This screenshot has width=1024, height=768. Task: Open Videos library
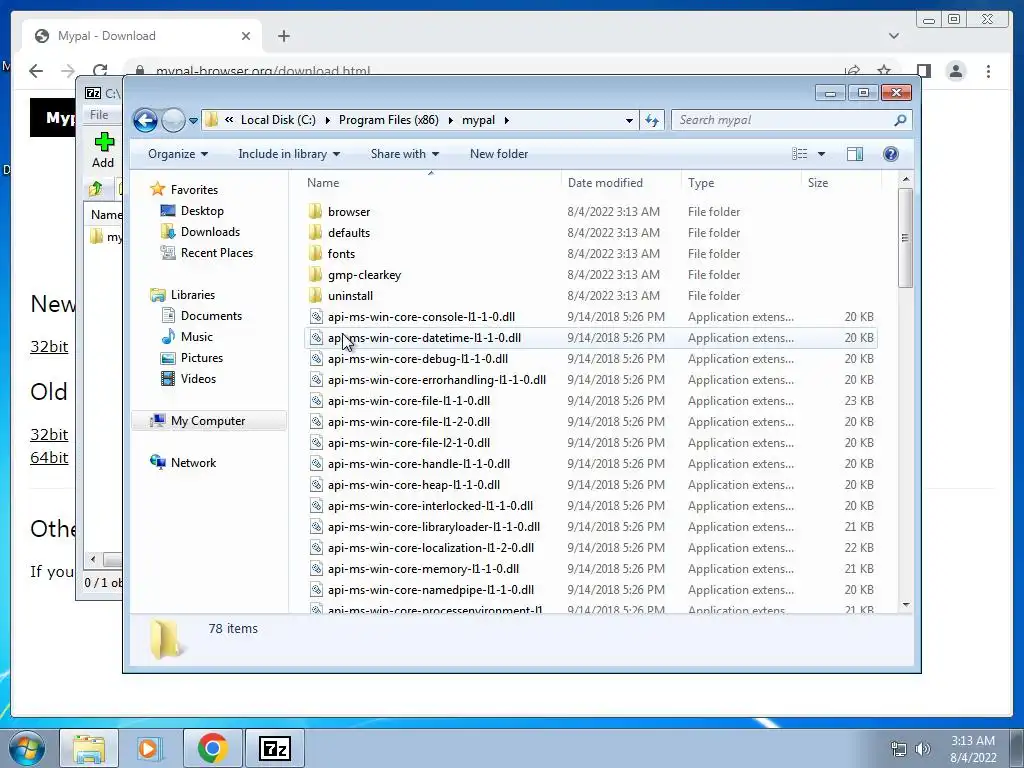tap(198, 379)
